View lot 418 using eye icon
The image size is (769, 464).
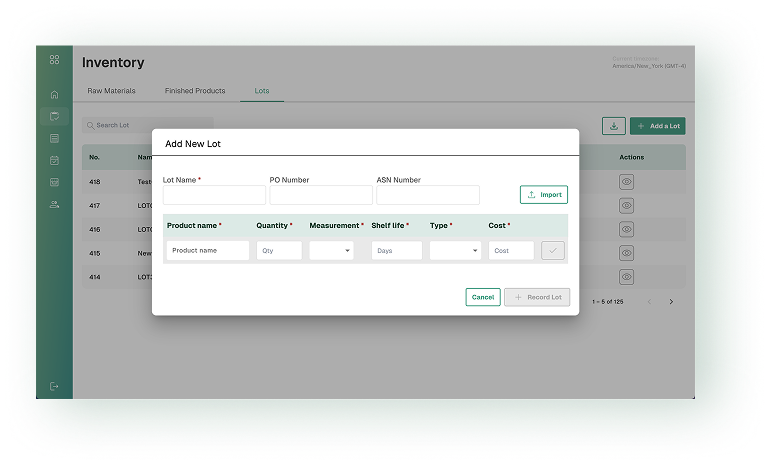627,182
